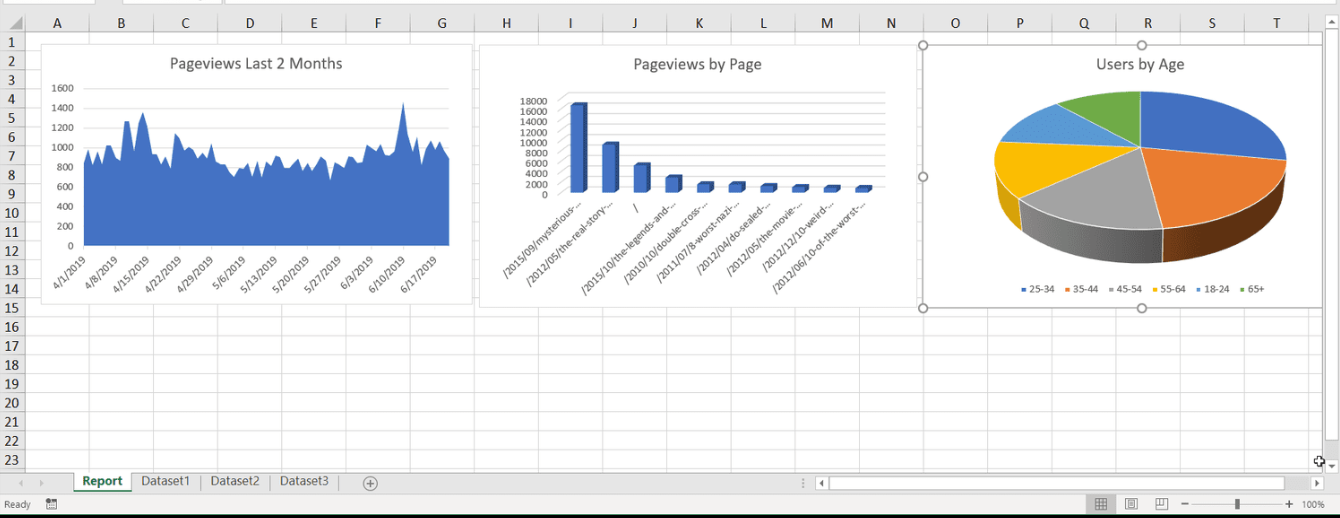
Task: Click the 6/17/2019 date axis label
Action: [418, 274]
